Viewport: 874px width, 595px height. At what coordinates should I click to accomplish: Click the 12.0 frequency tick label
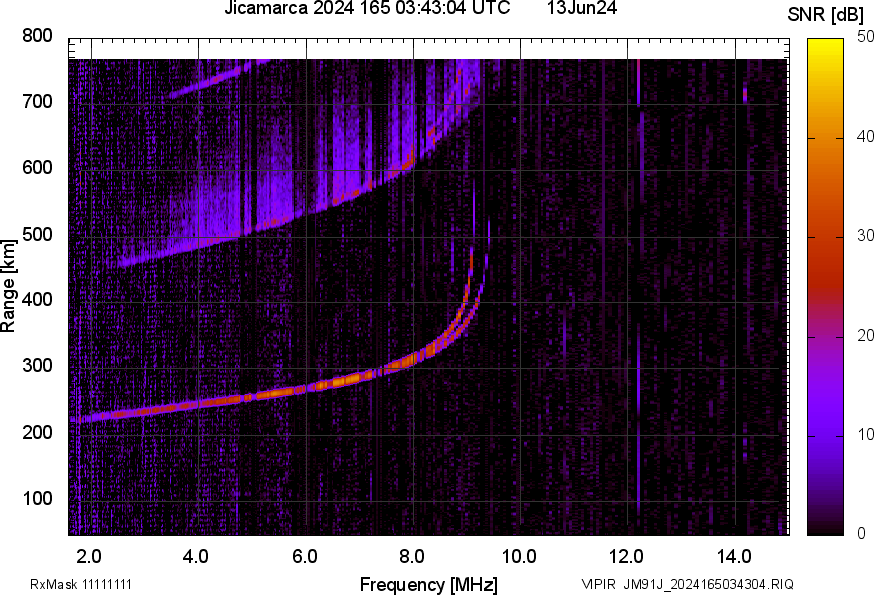626,556
